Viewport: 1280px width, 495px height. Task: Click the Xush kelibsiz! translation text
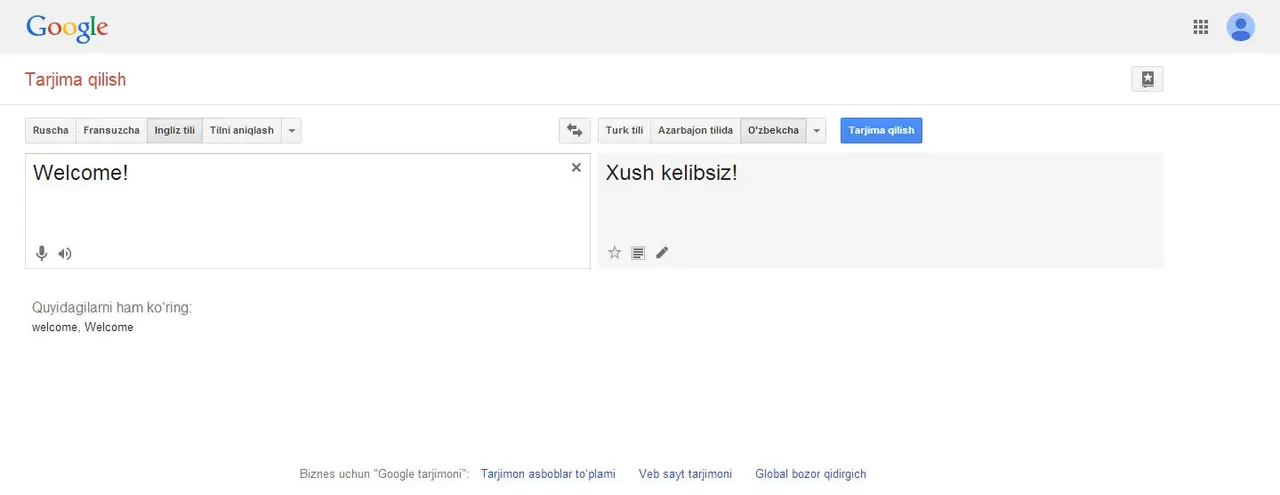click(671, 173)
